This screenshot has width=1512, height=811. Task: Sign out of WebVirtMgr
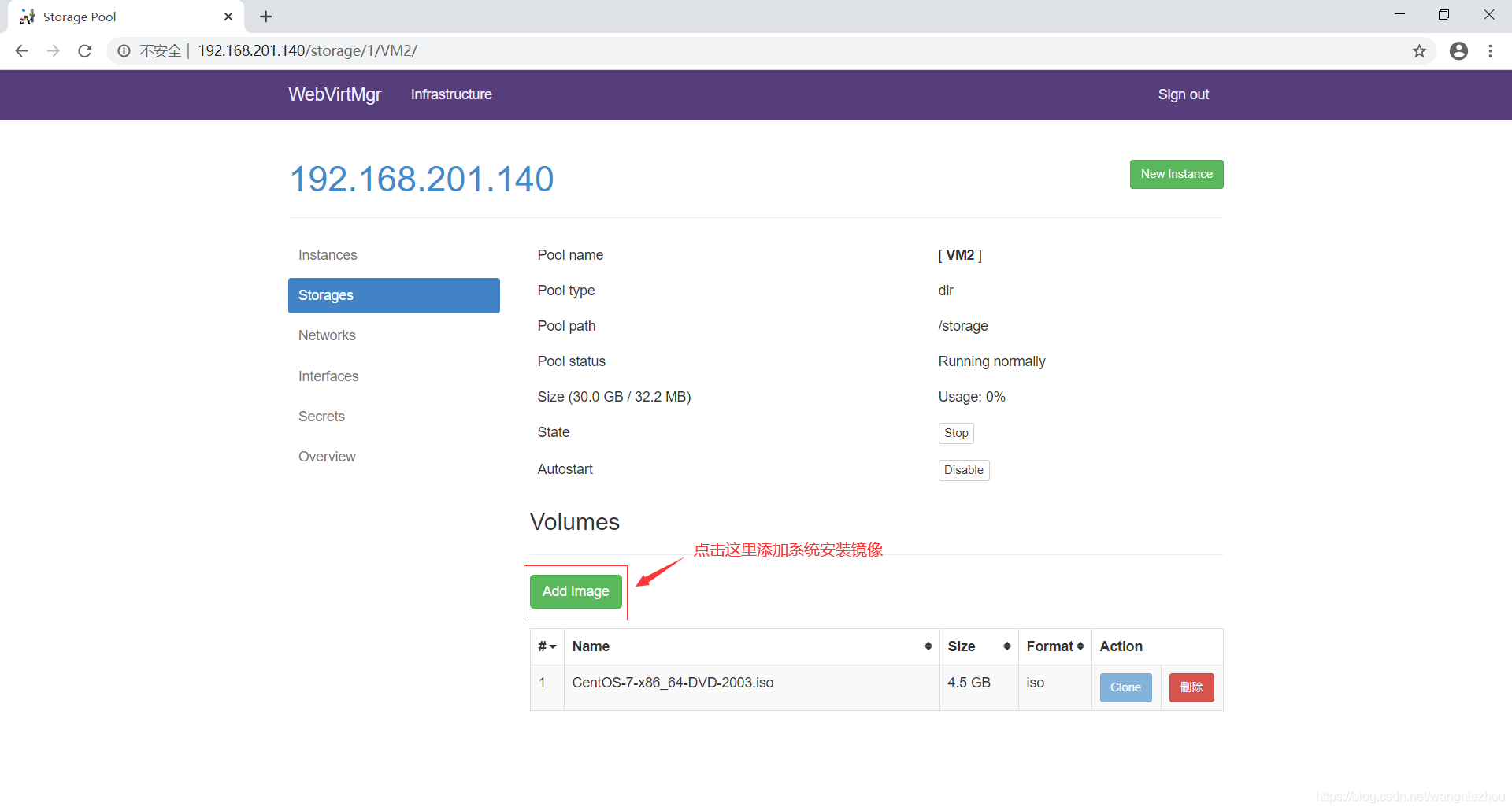pyautogui.click(x=1183, y=94)
